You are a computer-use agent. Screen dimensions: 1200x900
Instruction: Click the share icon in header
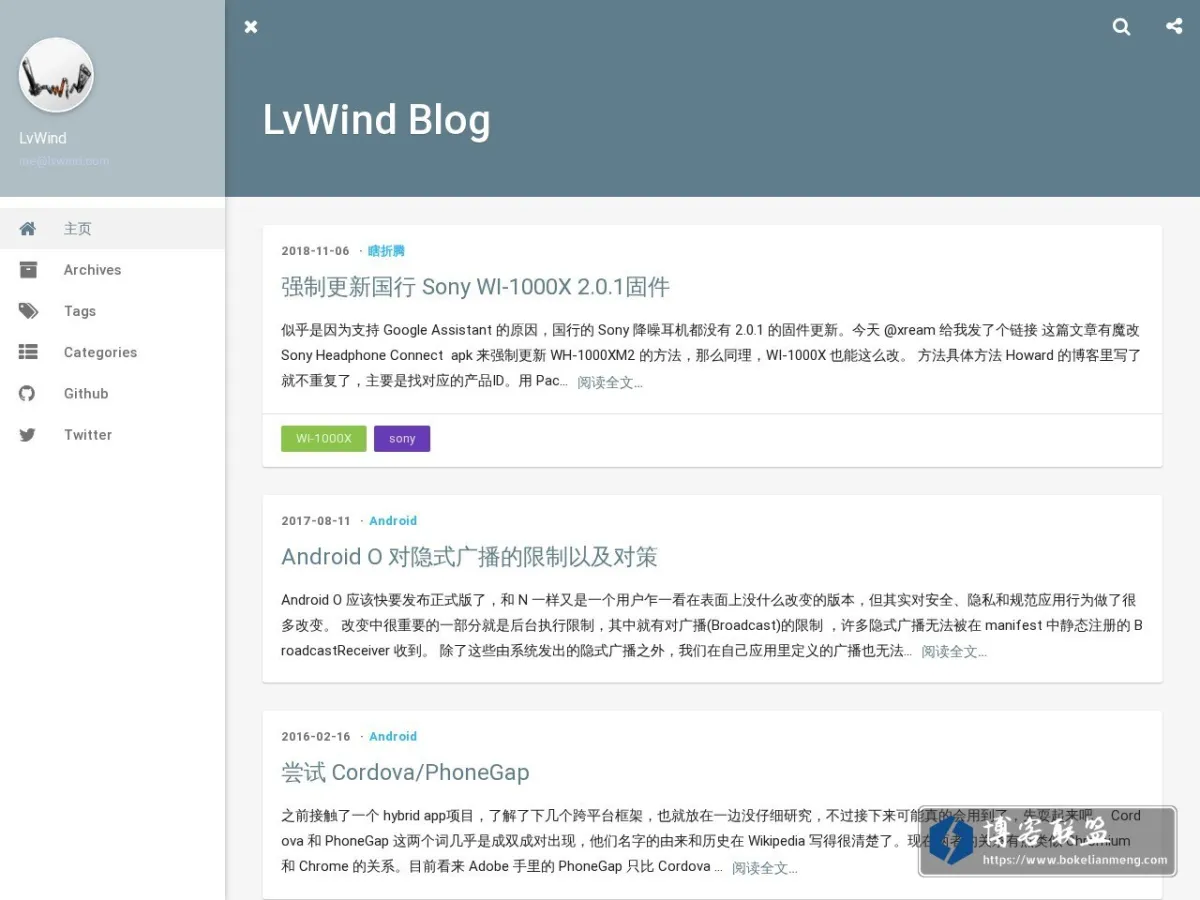(1174, 26)
